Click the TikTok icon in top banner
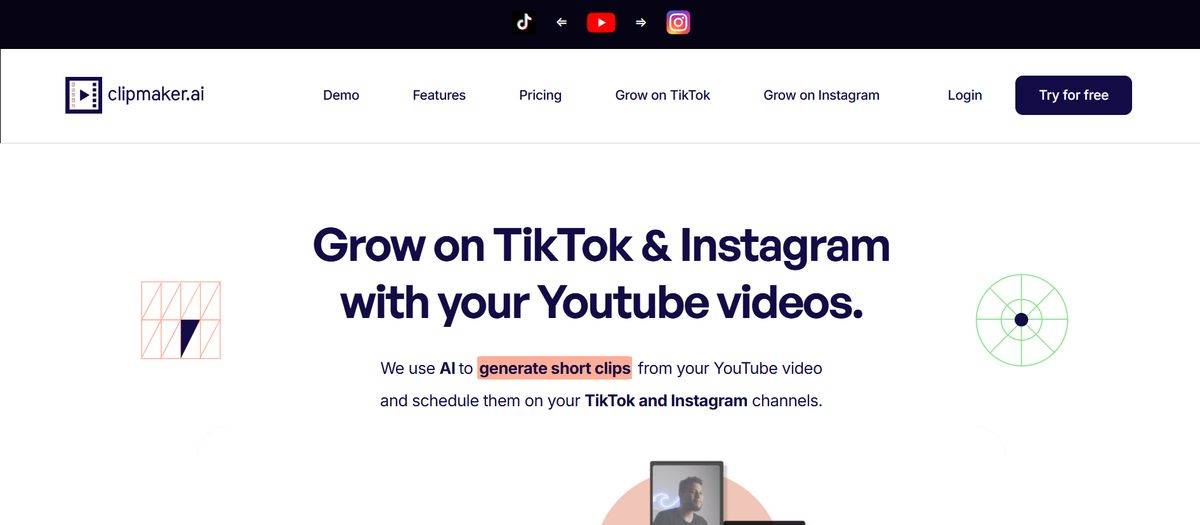The width and height of the screenshot is (1200, 525). tap(524, 22)
